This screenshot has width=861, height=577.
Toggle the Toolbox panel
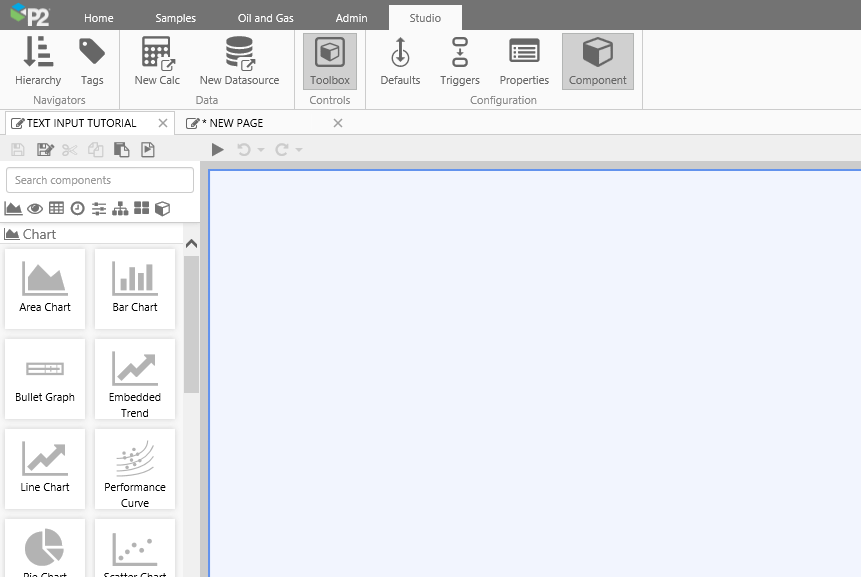coord(330,61)
